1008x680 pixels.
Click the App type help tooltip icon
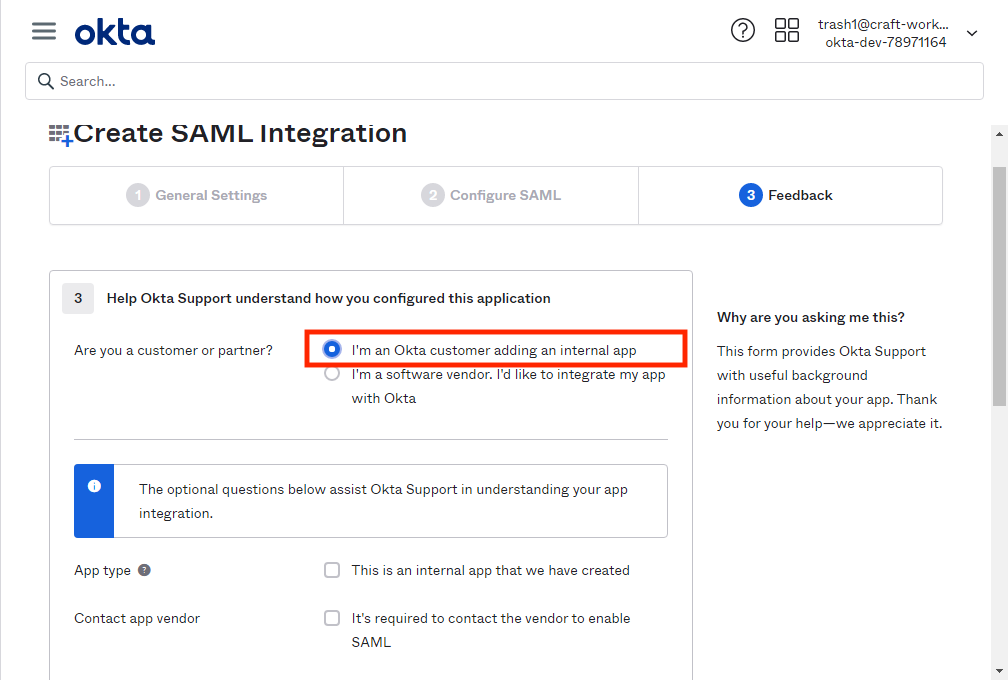[x=145, y=570]
